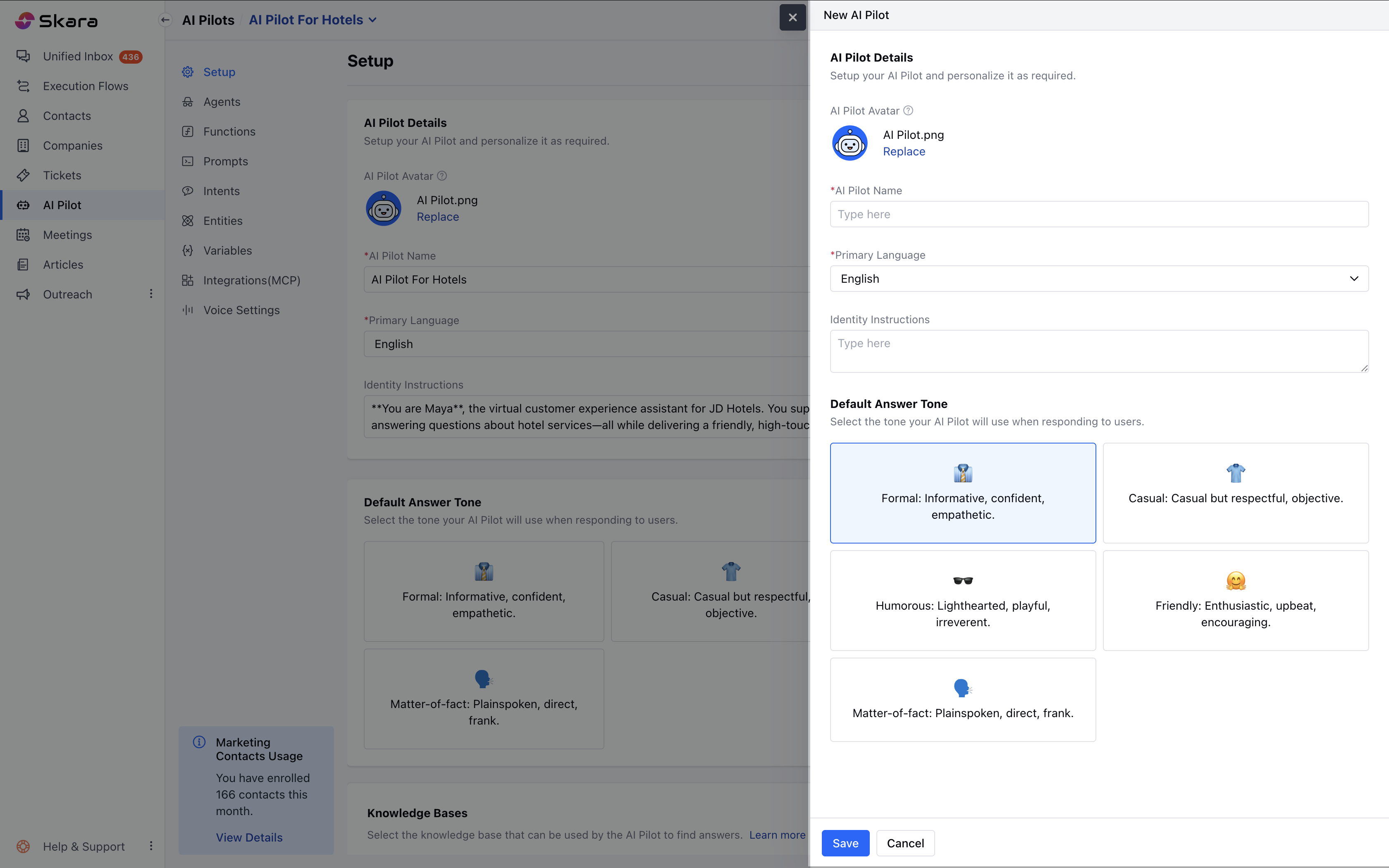Image resolution: width=1389 pixels, height=868 pixels.
Task: Click Replace link under AI Pilot.png in panel
Action: point(903,152)
